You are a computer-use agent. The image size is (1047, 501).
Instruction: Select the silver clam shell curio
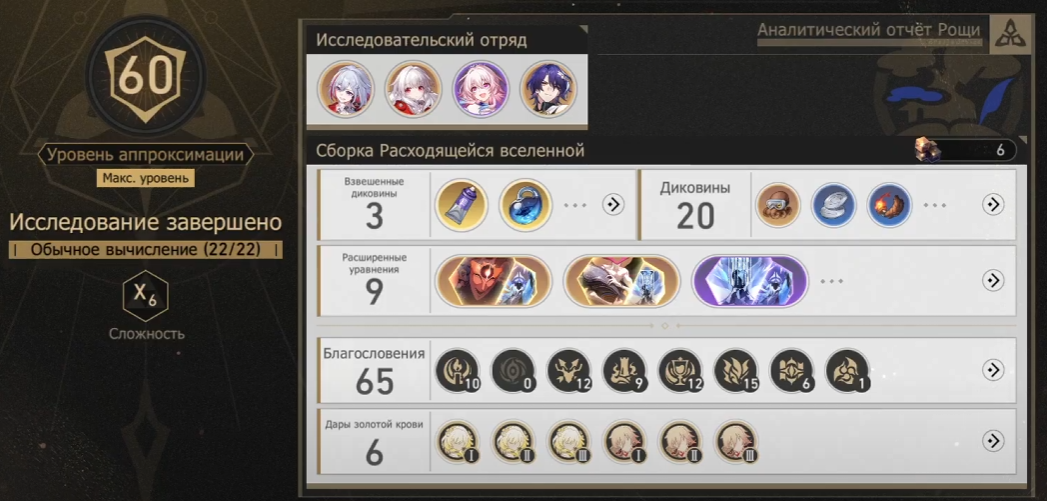pyautogui.click(x=834, y=205)
